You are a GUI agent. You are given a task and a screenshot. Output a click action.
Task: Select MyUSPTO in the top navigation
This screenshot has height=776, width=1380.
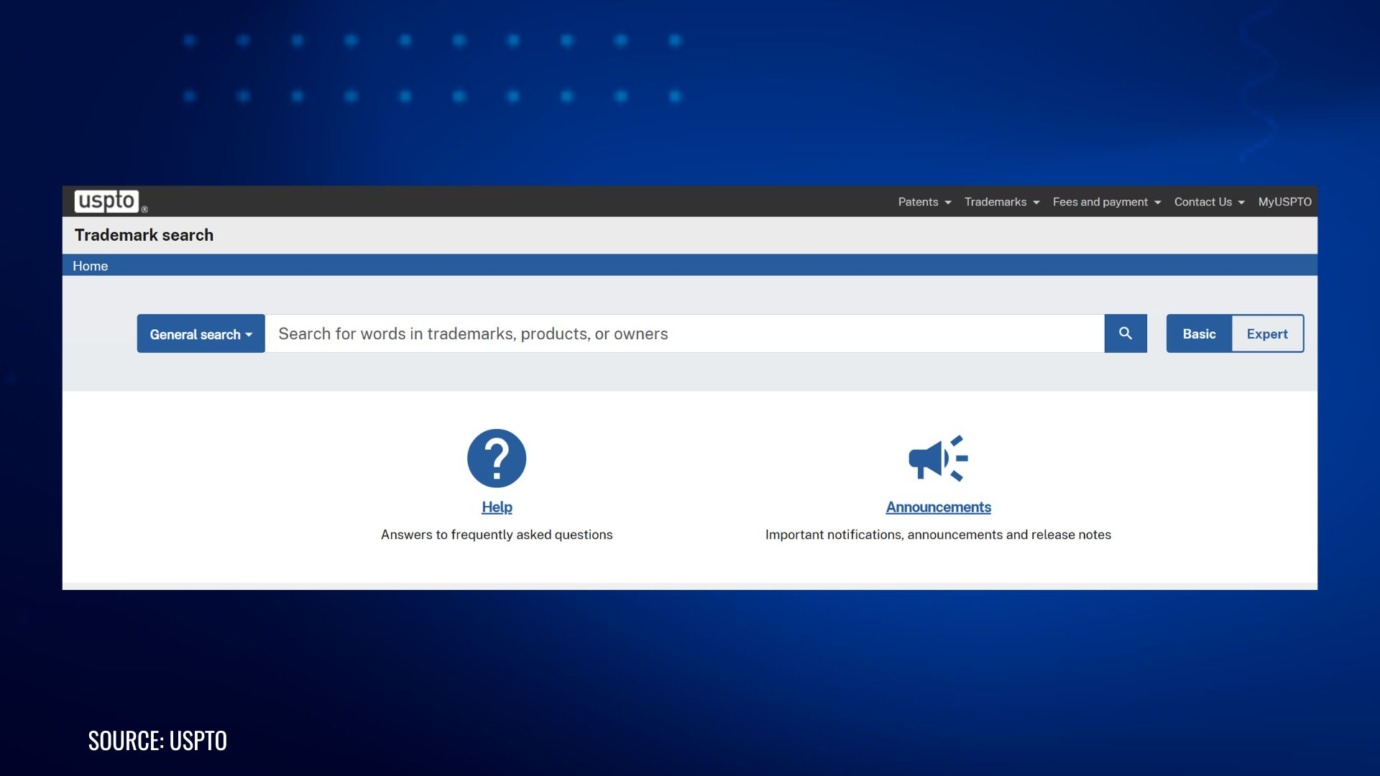point(1285,201)
